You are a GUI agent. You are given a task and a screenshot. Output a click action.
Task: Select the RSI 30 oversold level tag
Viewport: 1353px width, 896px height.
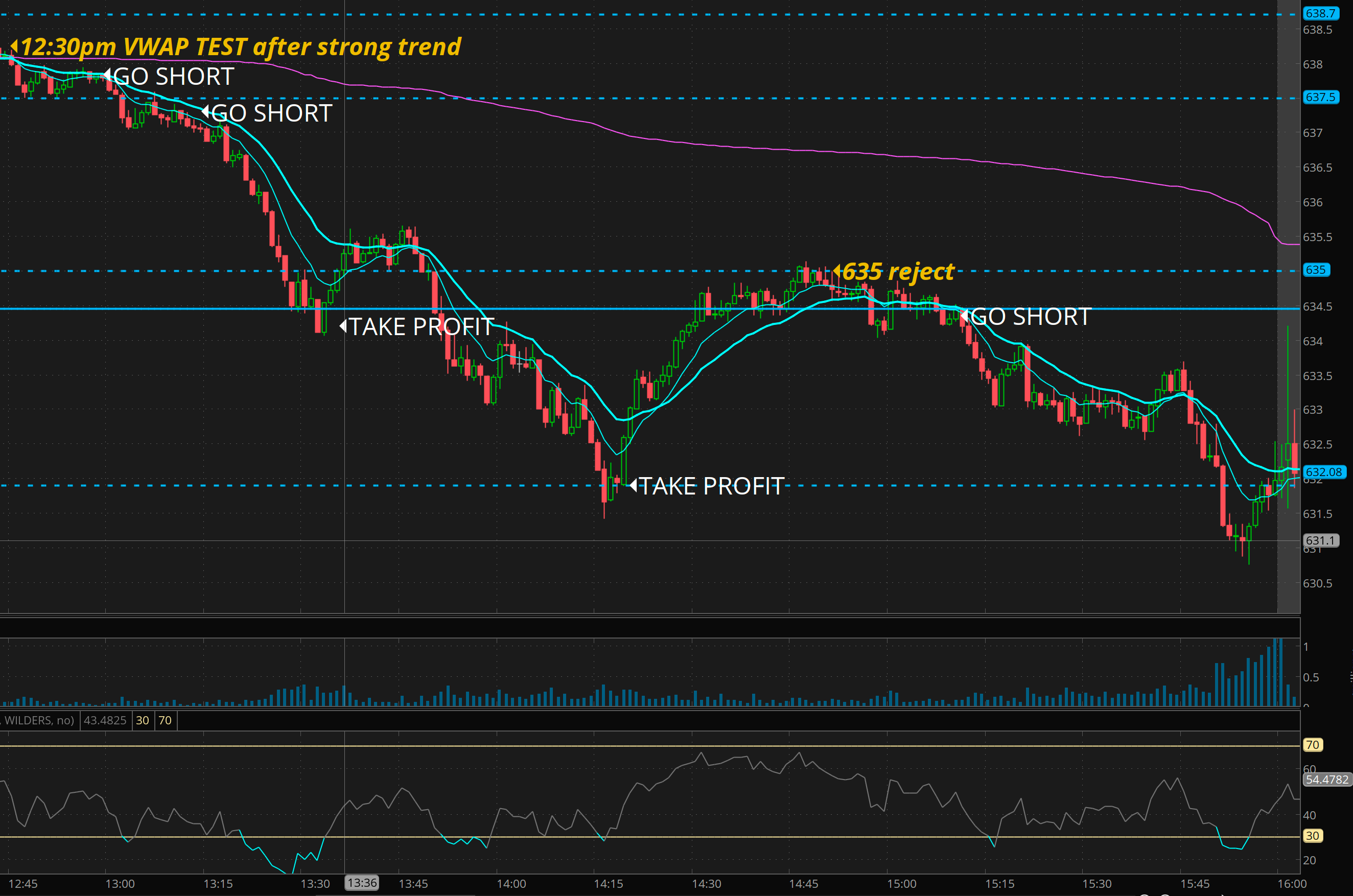[x=1313, y=836]
